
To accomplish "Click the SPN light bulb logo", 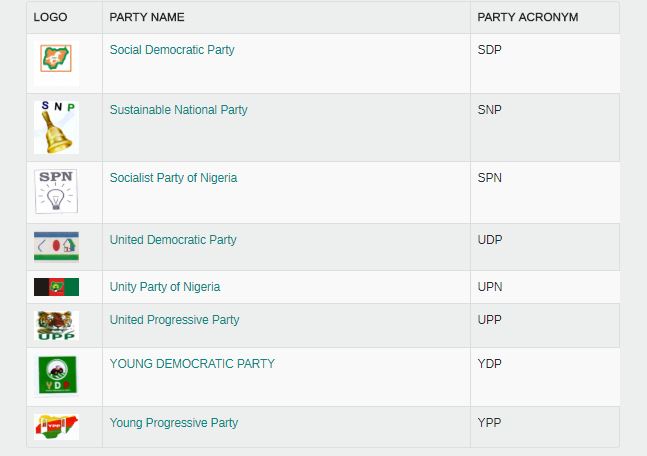I will [x=55, y=191].
